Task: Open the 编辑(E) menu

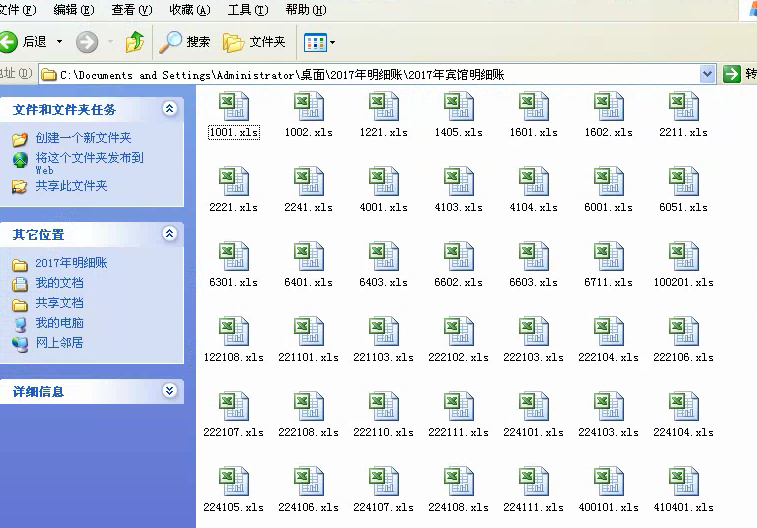Action: (74, 10)
